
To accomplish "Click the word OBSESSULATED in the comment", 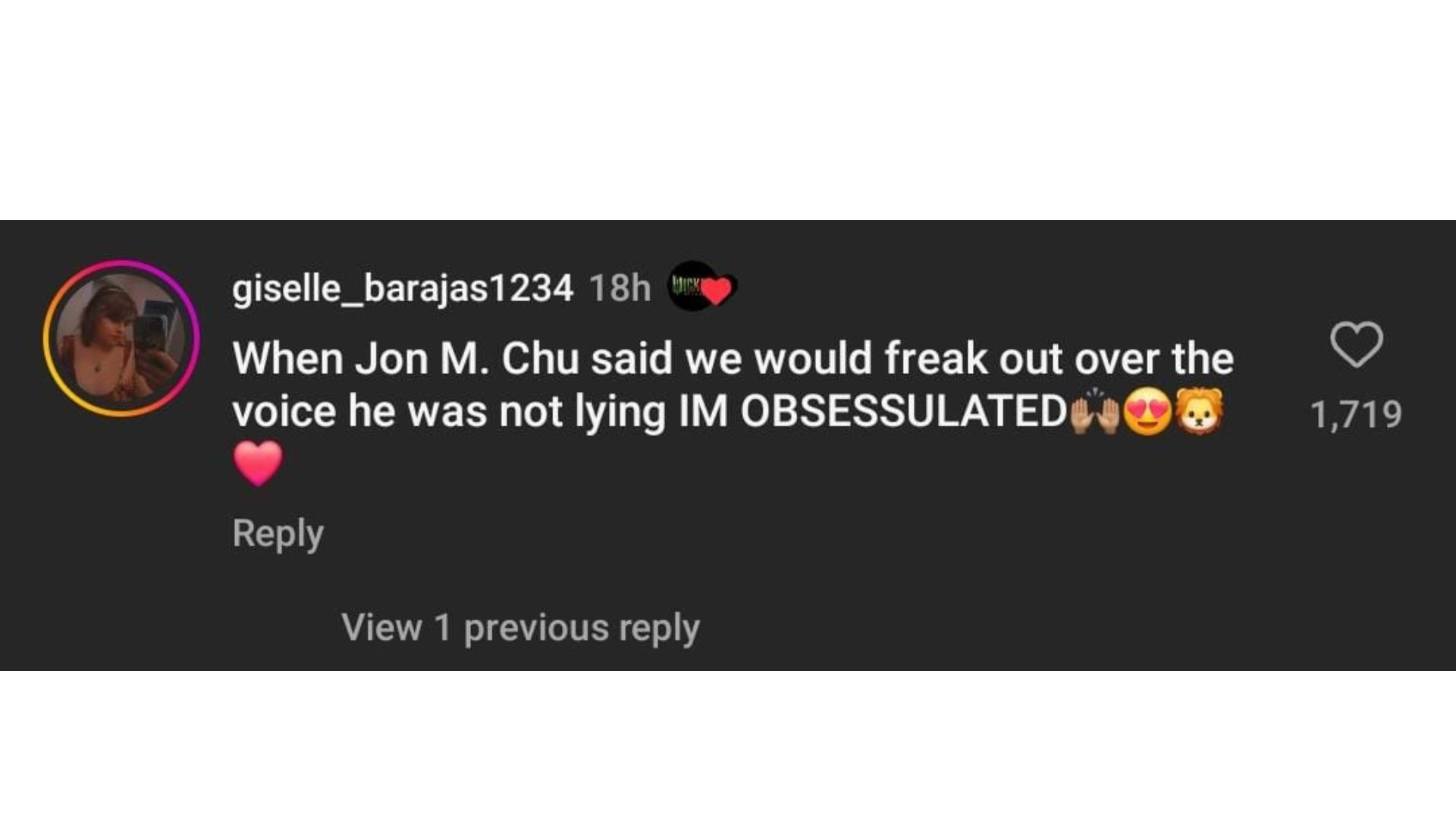I will pyautogui.click(x=903, y=412).
